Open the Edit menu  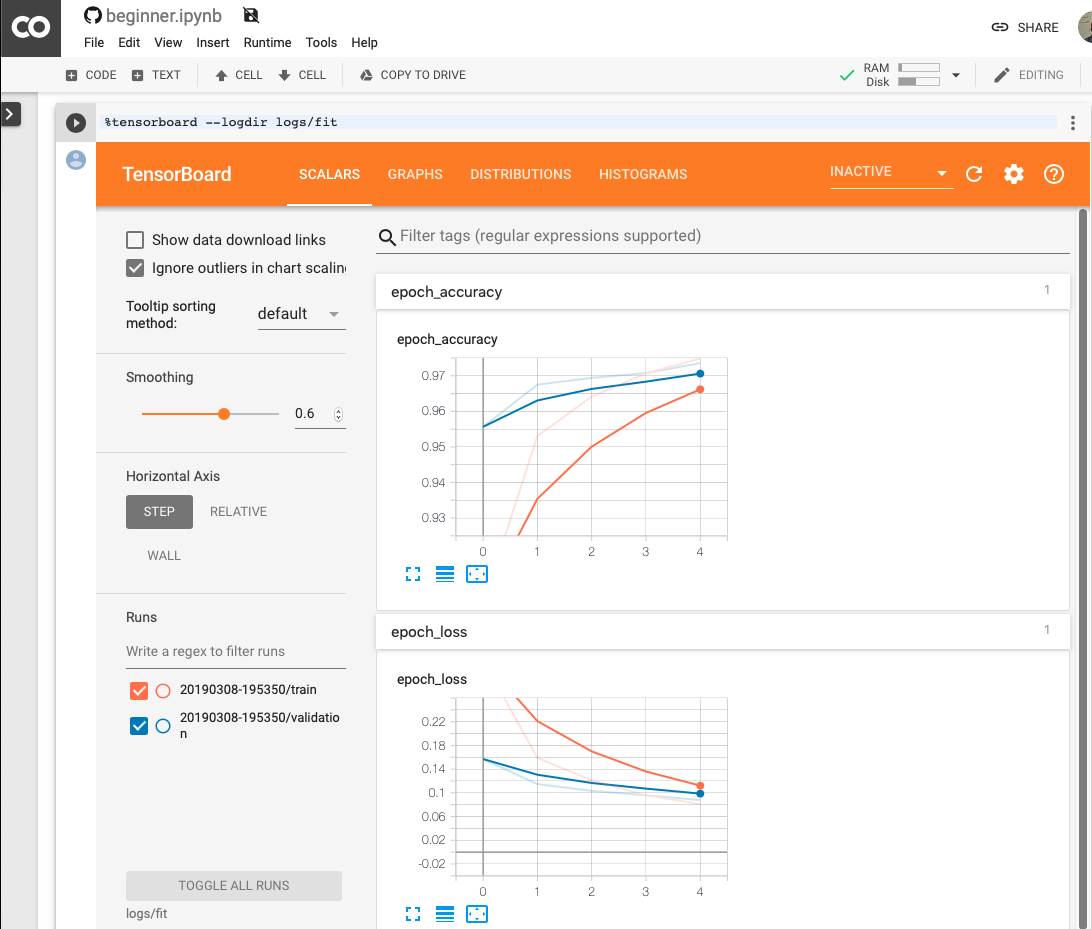coord(129,42)
